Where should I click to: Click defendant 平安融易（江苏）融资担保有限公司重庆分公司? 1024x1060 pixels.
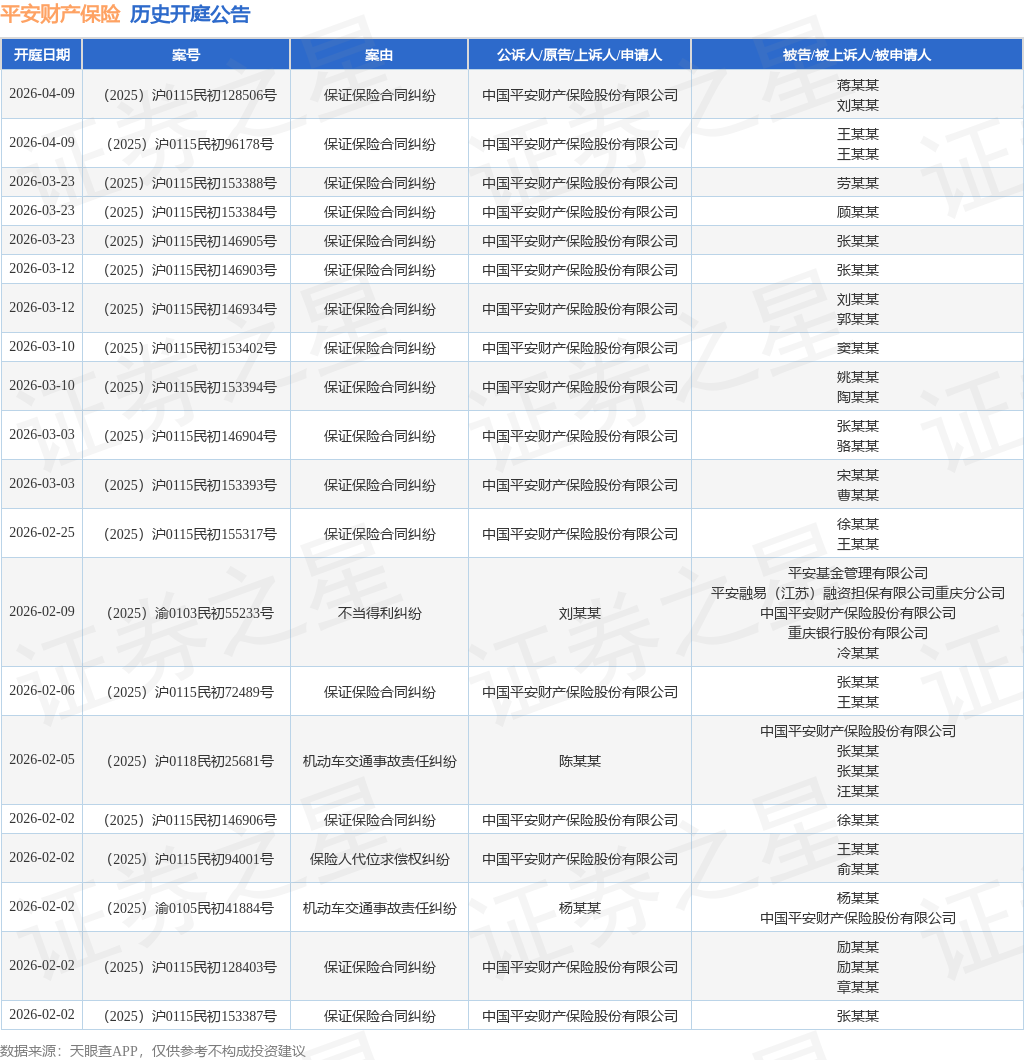coord(857,593)
